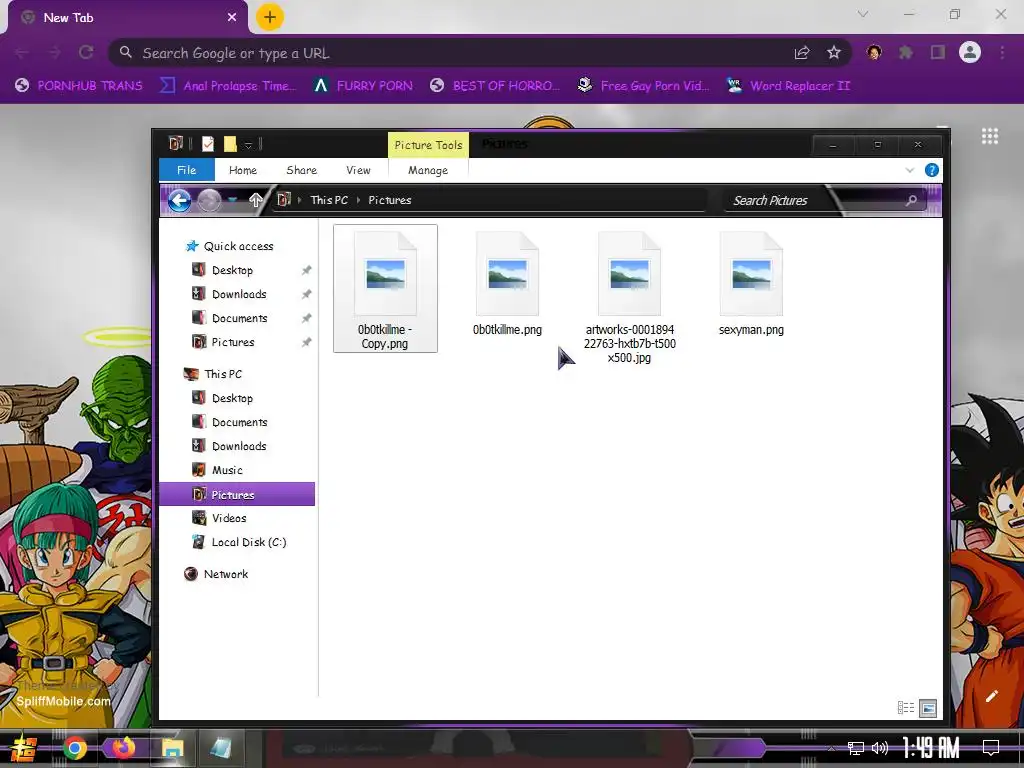Open Chrome profile avatar button
This screenshot has height=768, width=1024.
970,52
